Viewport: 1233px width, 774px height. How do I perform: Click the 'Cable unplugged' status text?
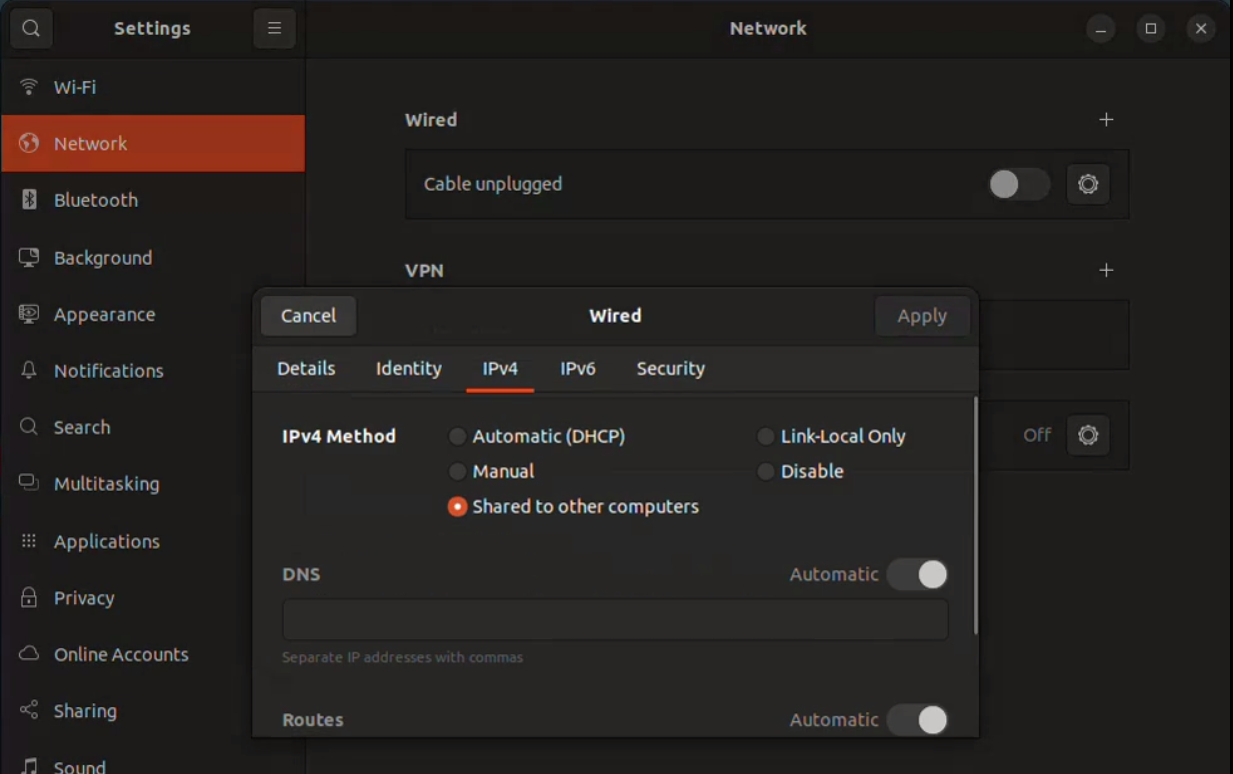(x=493, y=184)
